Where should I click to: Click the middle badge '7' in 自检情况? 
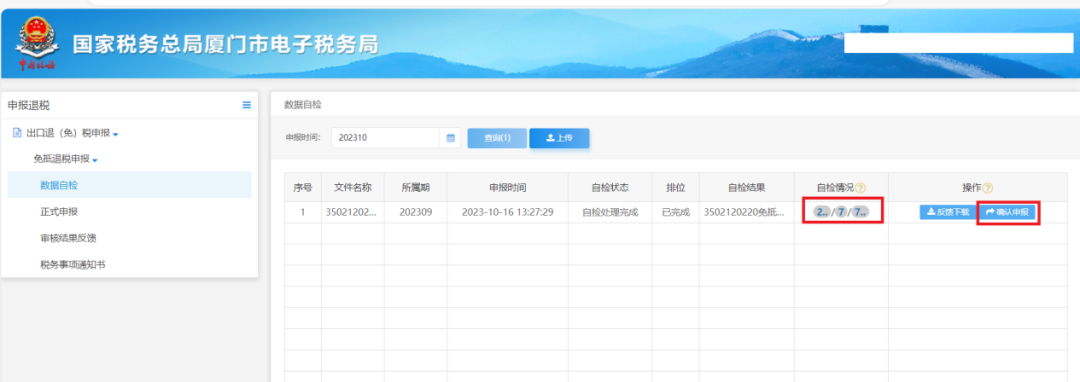point(840,212)
